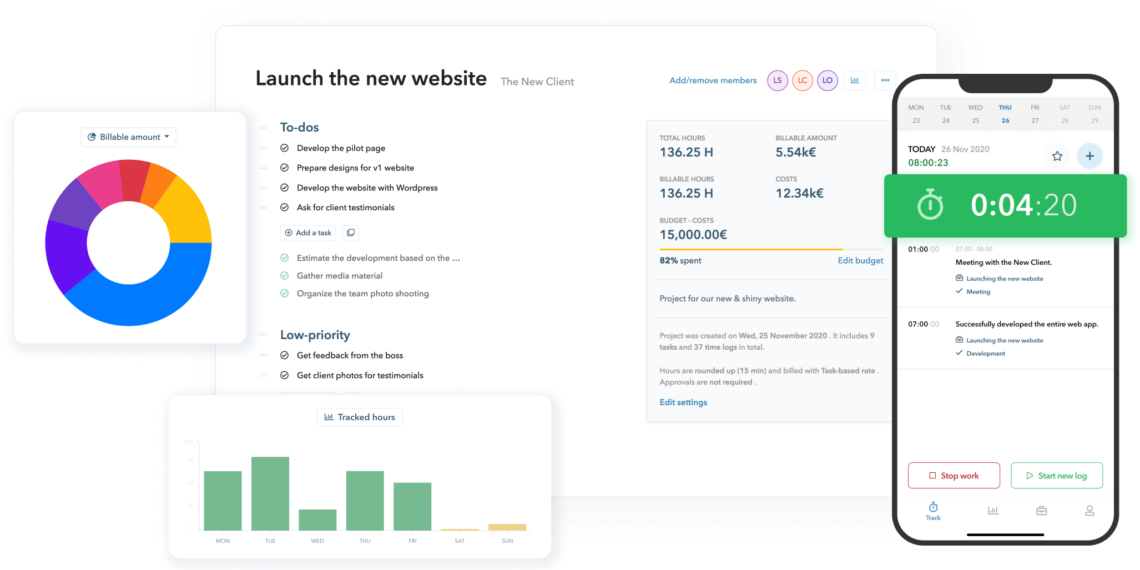Select MON 23 in phone calendar

pyautogui.click(x=916, y=114)
